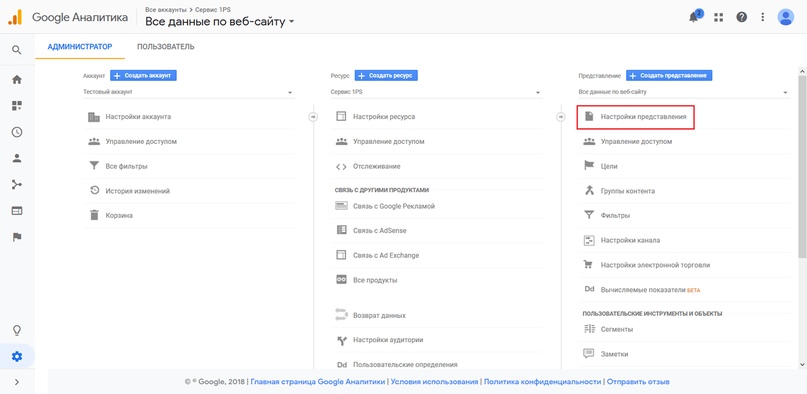Switch to the Пользователь tab
The height and width of the screenshot is (394, 807).
tap(166, 47)
